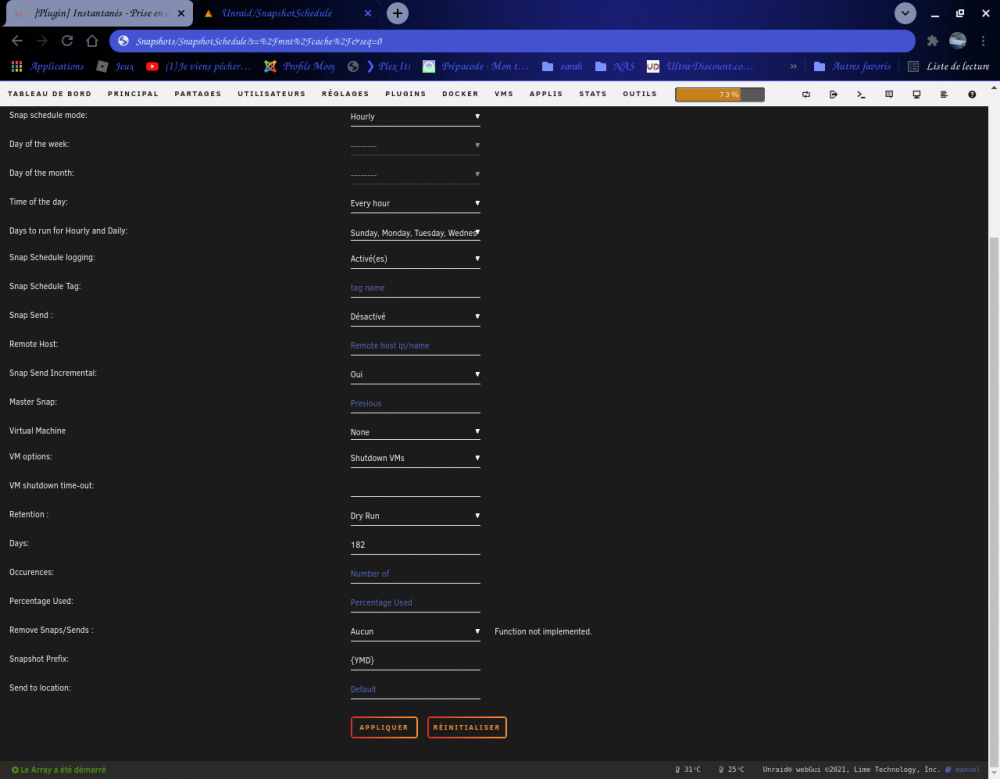Click the logout icon in Unraid header

tap(834, 94)
